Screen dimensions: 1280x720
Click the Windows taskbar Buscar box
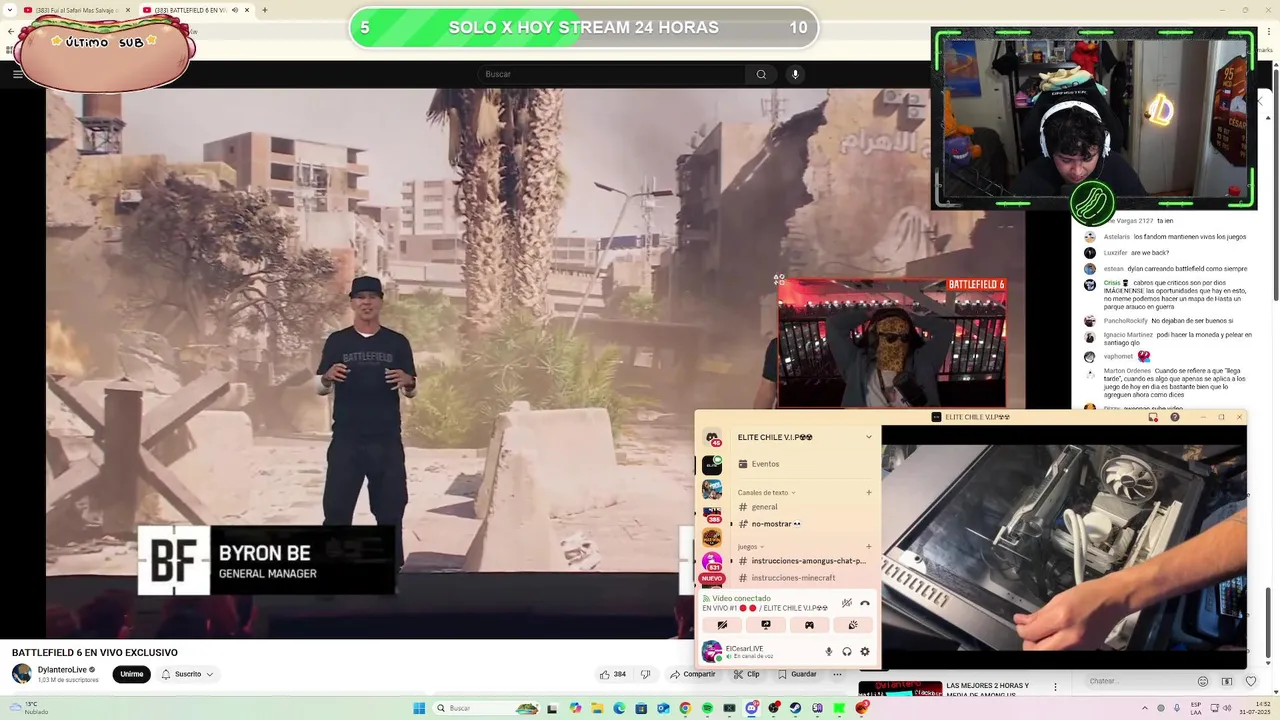(x=485, y=708)
